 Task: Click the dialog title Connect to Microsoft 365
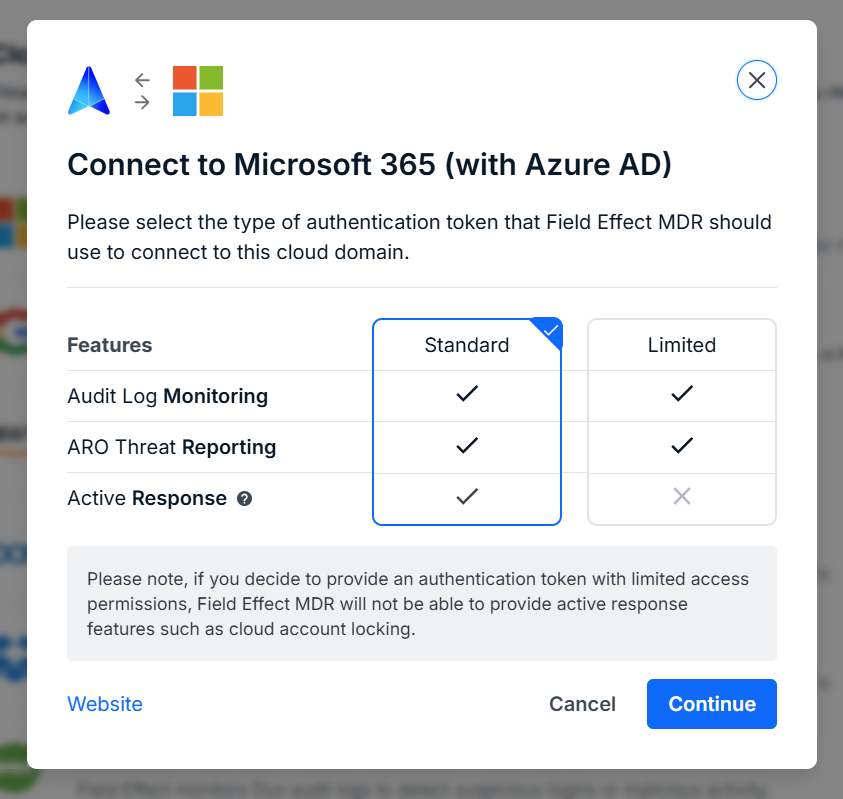(369, 165)
